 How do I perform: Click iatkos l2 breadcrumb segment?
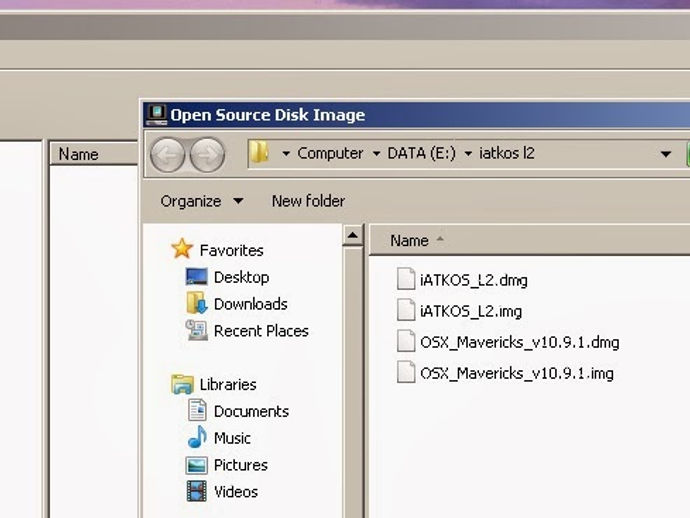tap(506, 153)
